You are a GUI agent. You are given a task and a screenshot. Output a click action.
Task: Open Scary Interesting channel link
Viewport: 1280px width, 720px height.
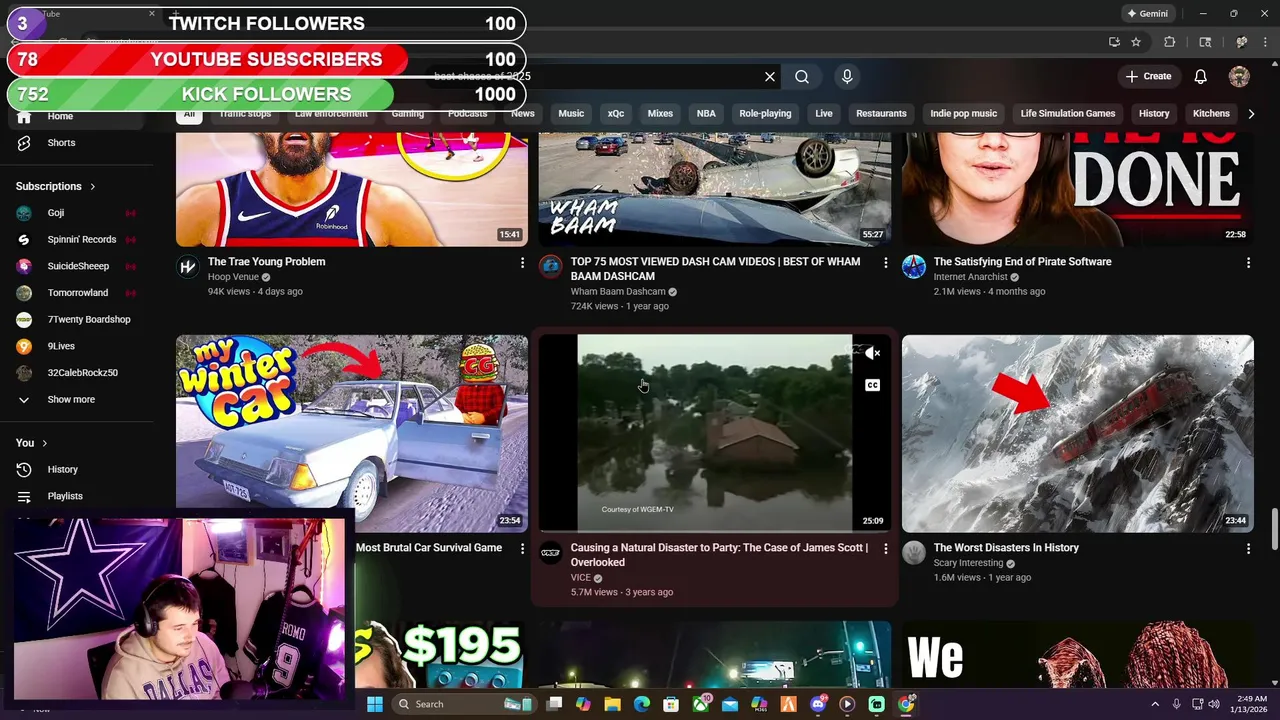click(968, 563)
